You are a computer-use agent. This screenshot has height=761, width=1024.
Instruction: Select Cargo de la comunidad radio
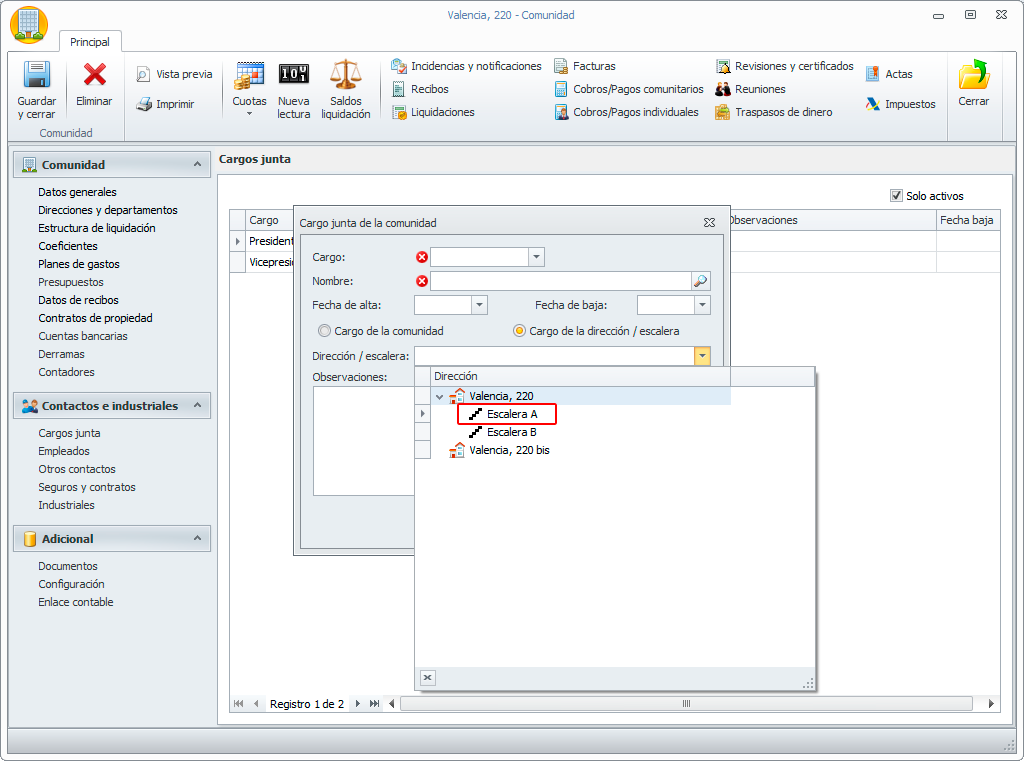tap(324, 331)
